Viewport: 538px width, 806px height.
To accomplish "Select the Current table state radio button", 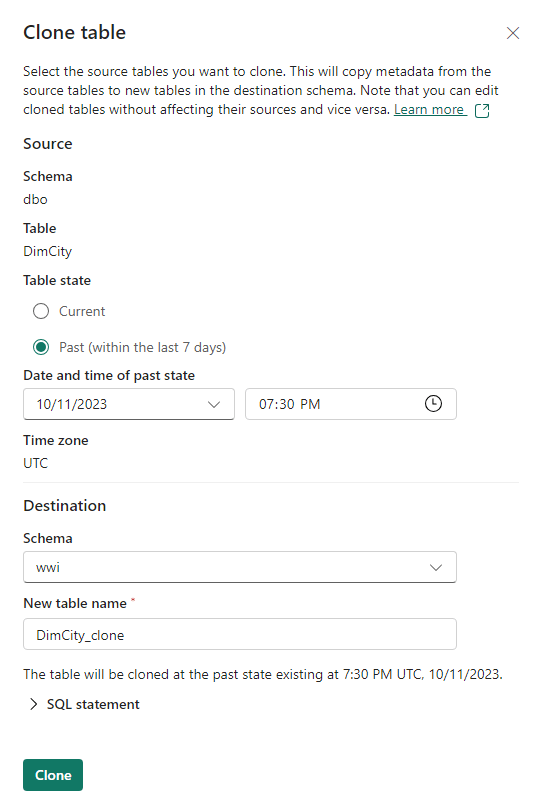I will click(41, 312).
